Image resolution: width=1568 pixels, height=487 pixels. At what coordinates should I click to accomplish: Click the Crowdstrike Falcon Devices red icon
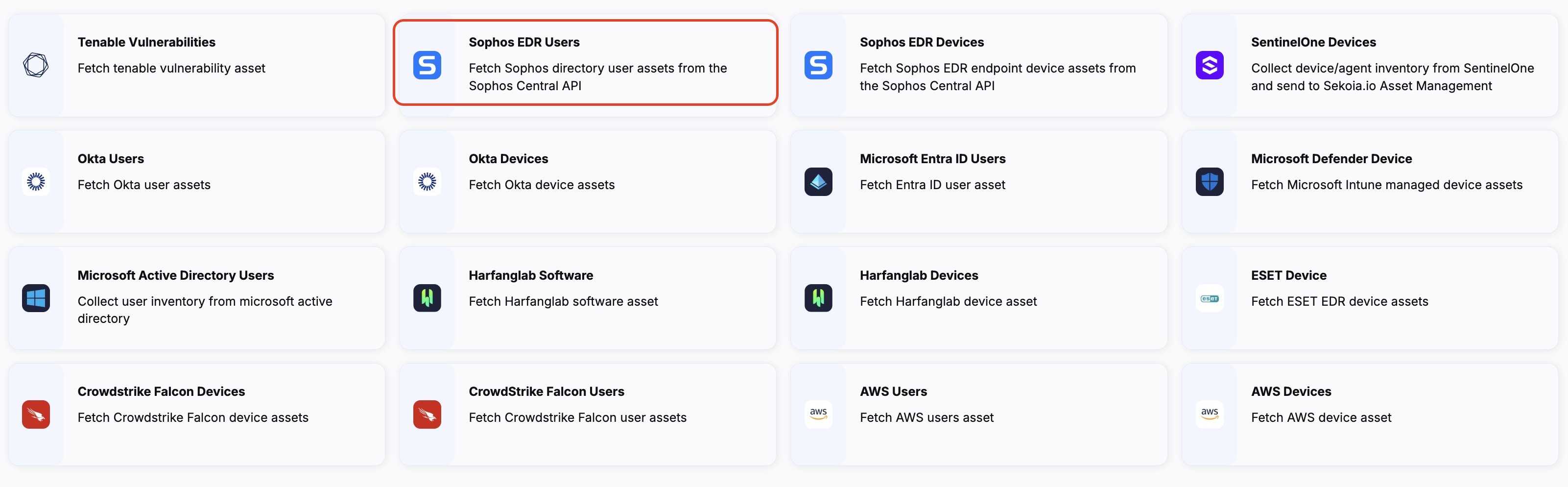(36, 414)
